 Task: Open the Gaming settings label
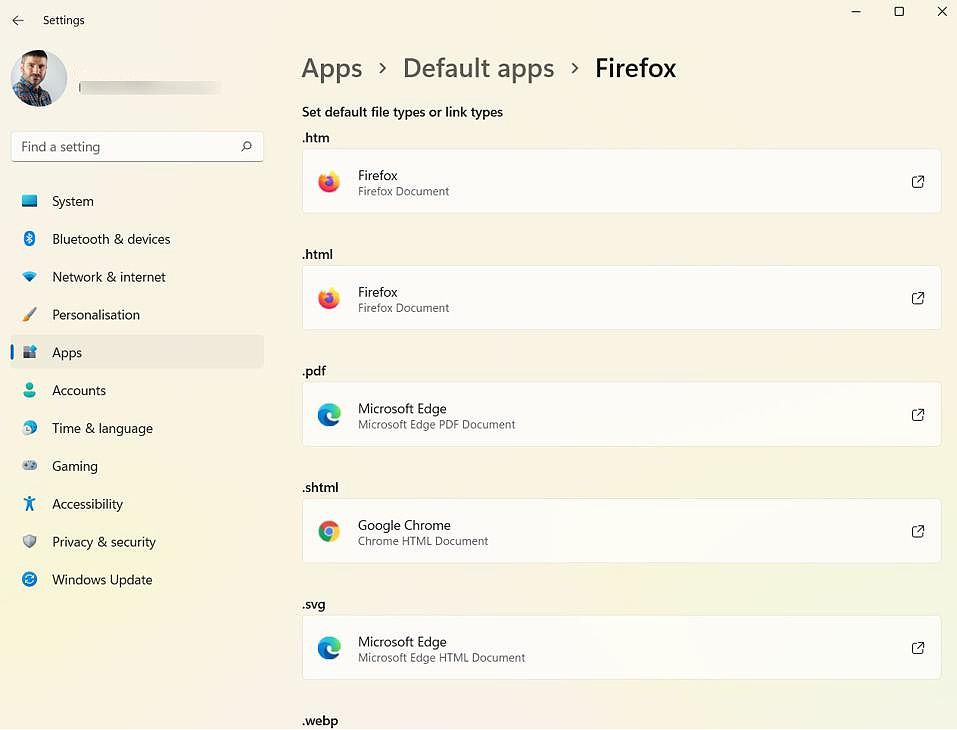pos(74,466)
